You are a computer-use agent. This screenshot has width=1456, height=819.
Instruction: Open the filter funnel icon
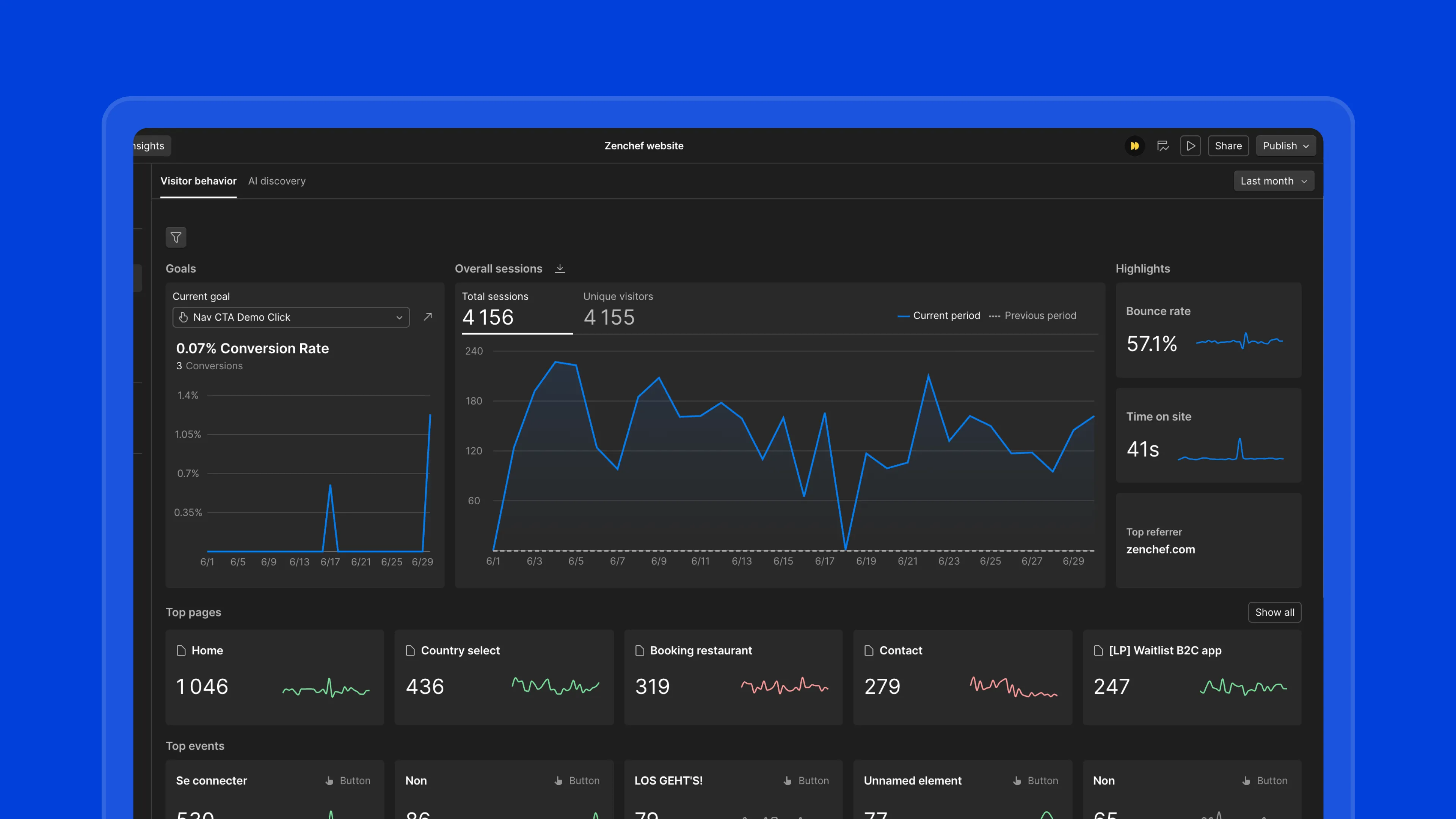click(176, 237)
